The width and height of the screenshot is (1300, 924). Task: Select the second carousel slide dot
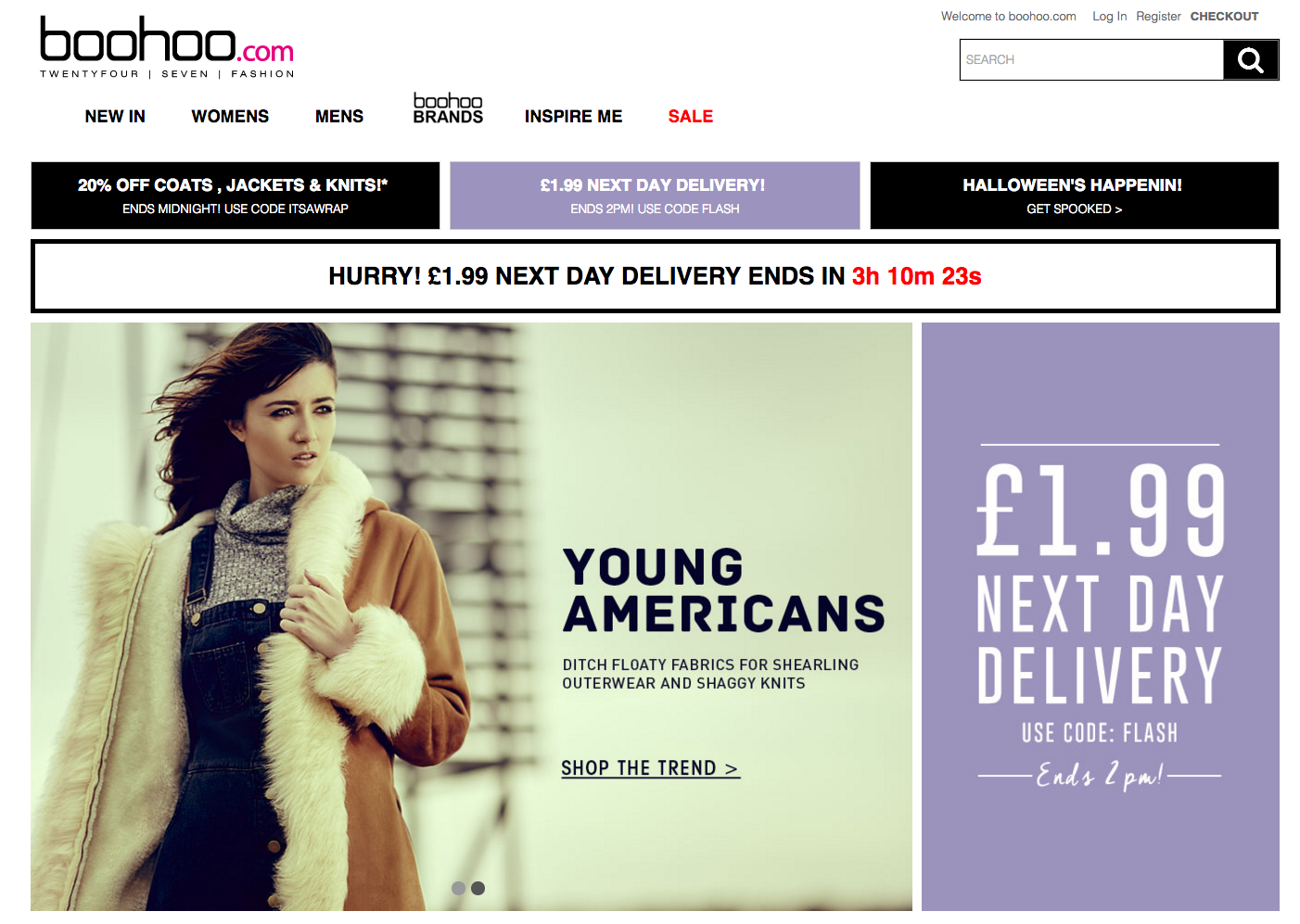[x=478, y=888]
